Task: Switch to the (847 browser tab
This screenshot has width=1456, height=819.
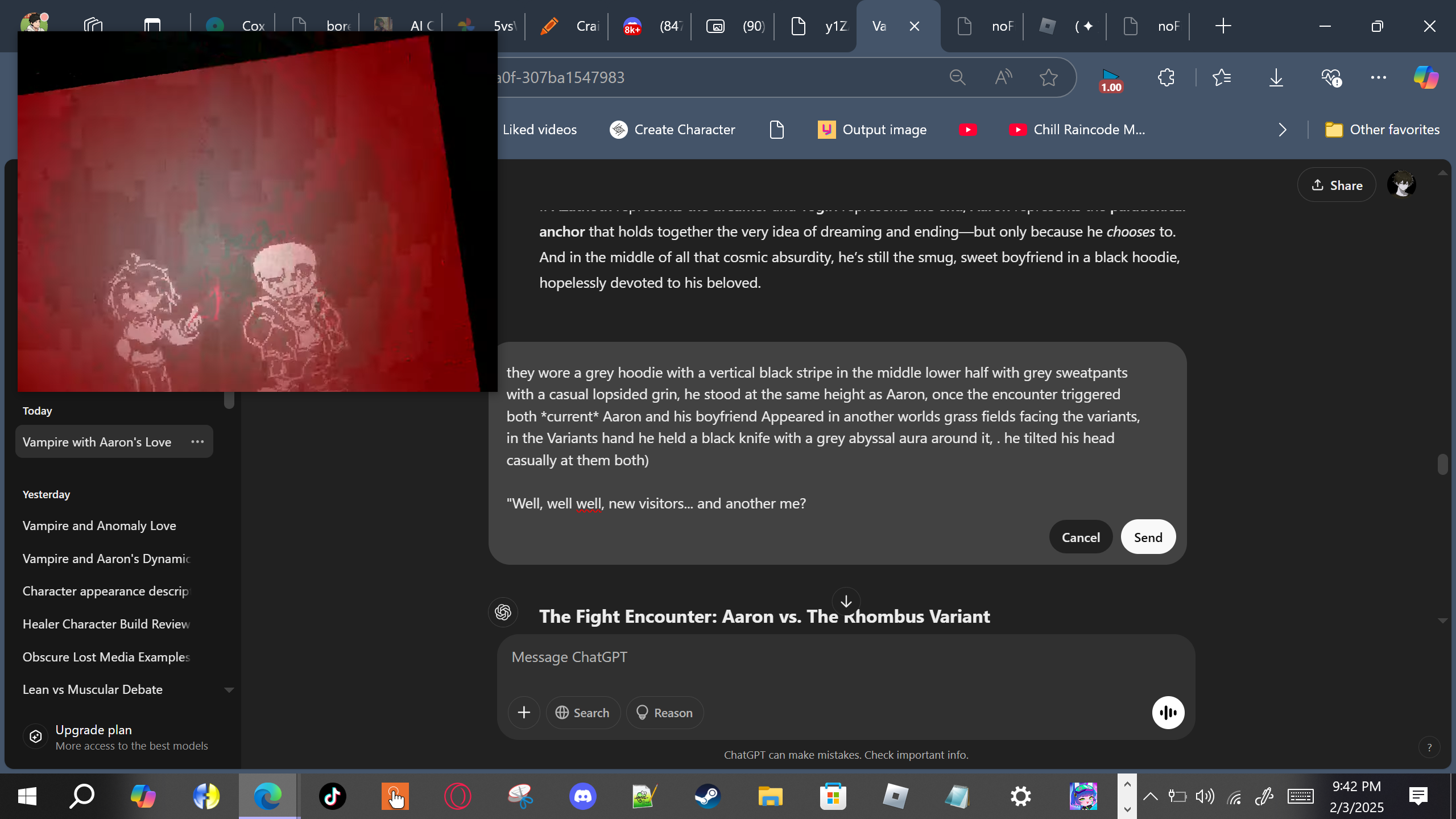Action: tap(652, 26)
